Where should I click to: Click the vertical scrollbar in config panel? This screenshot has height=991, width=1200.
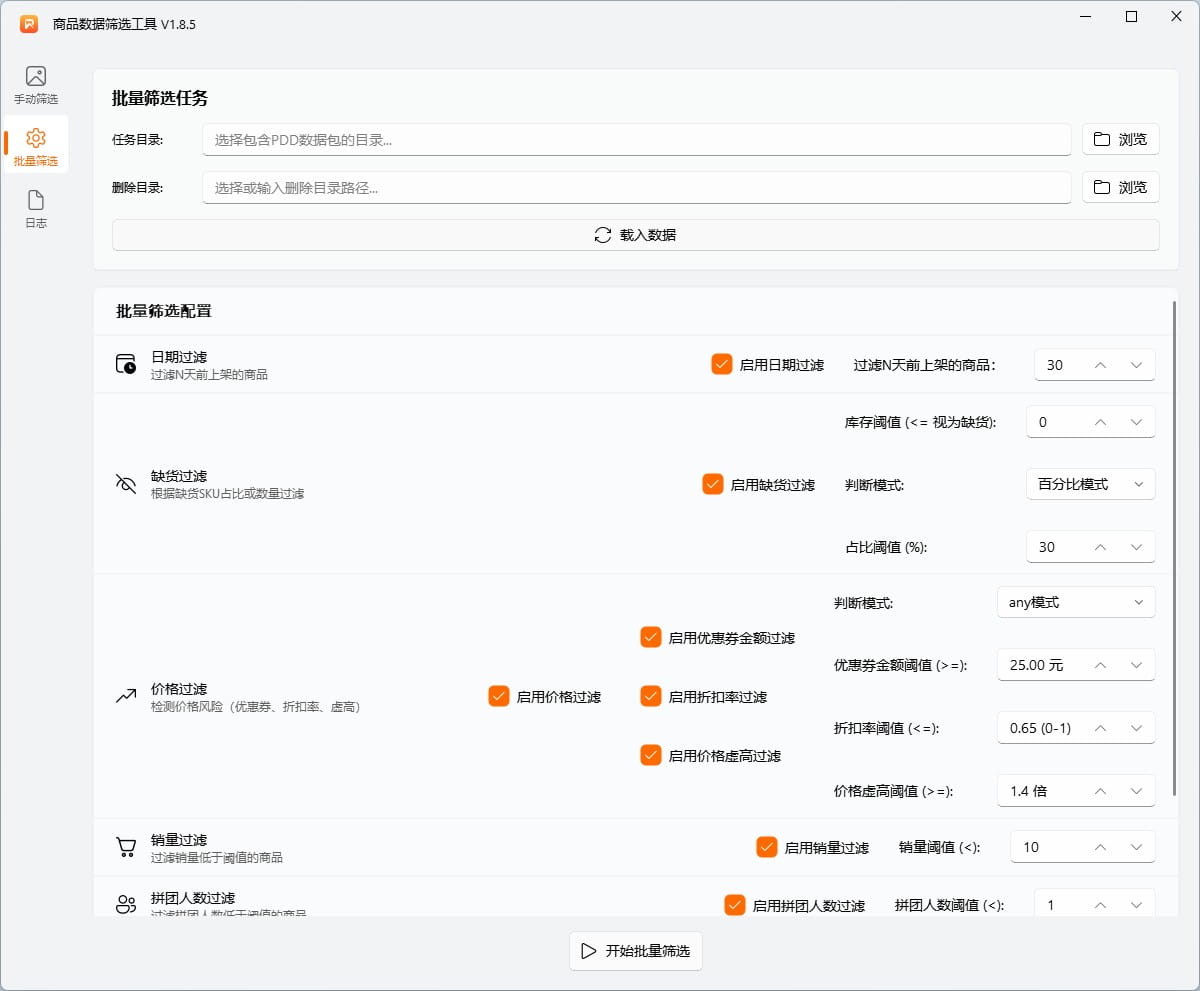pos(1175,550)
